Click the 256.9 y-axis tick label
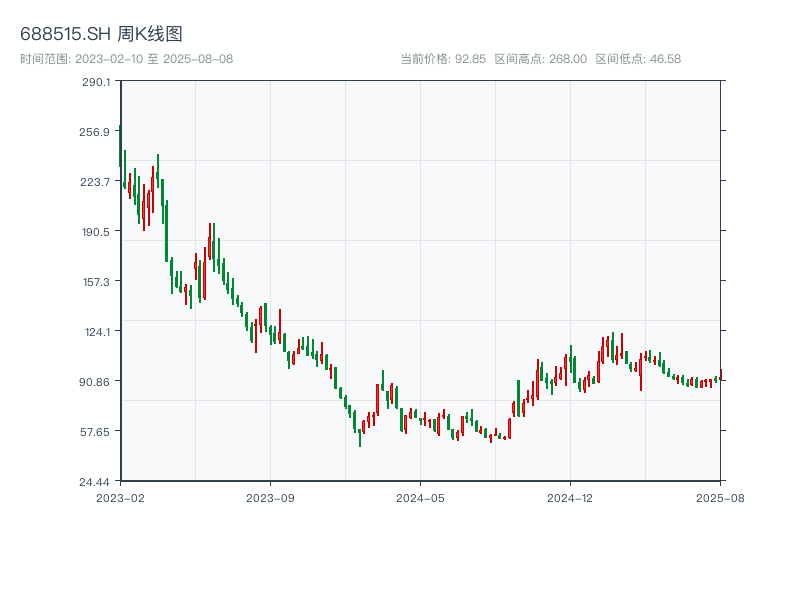 point(96,131)
